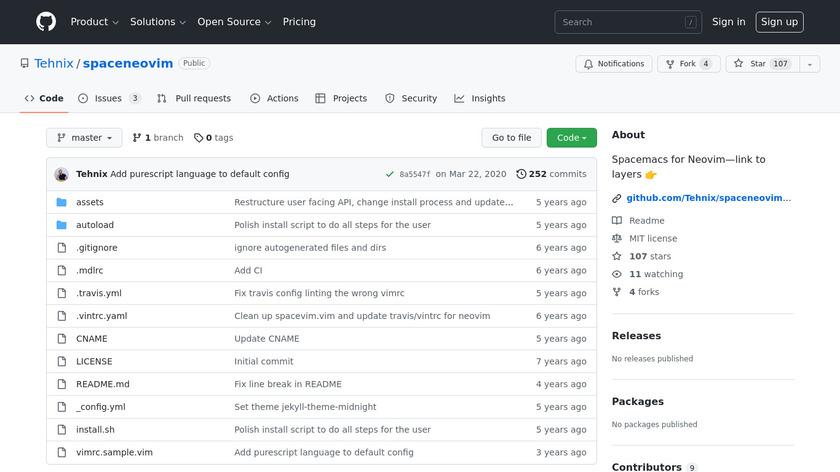Open the Pull requests tab
This screenshot has width=840, height=472.
194,98
